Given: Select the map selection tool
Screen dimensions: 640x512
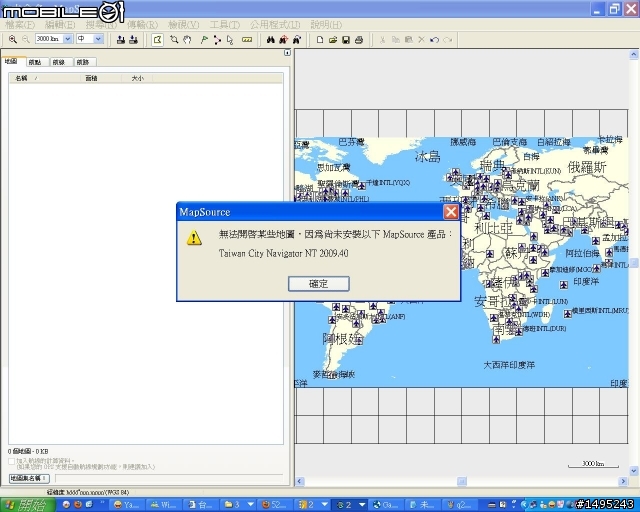Looking at the screenshot, I should 157,40.
